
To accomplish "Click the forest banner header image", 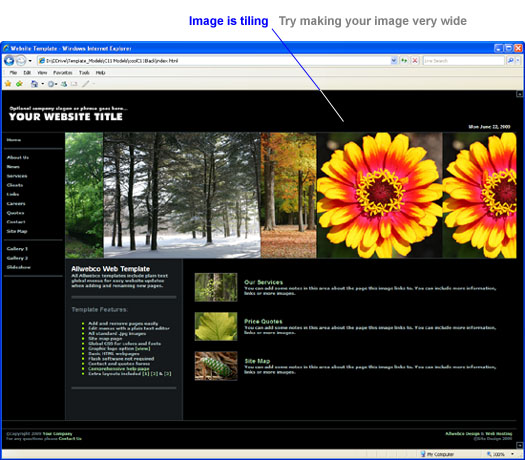I will tap(291, 195).
